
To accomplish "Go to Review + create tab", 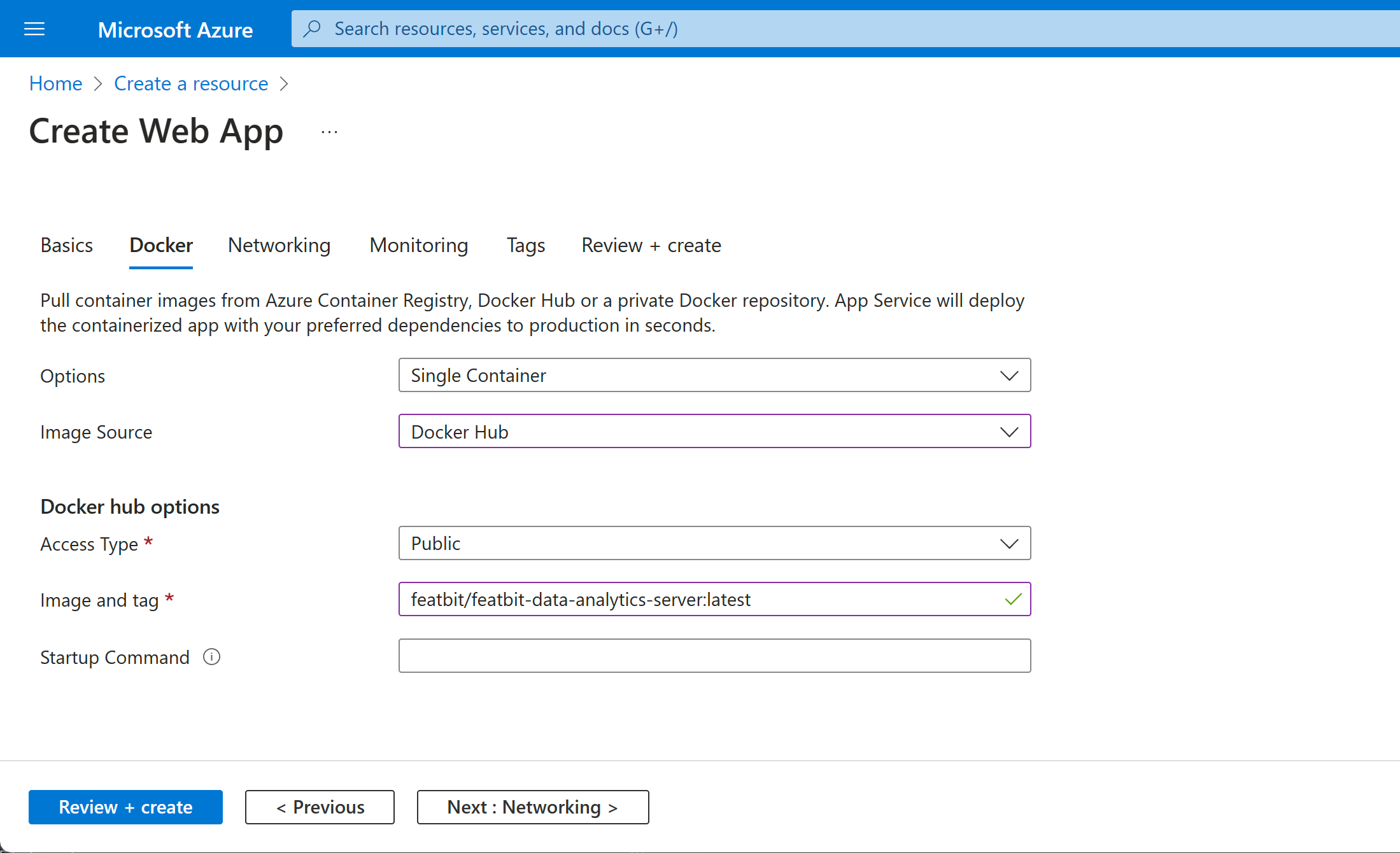I will [x=651, y=245].
